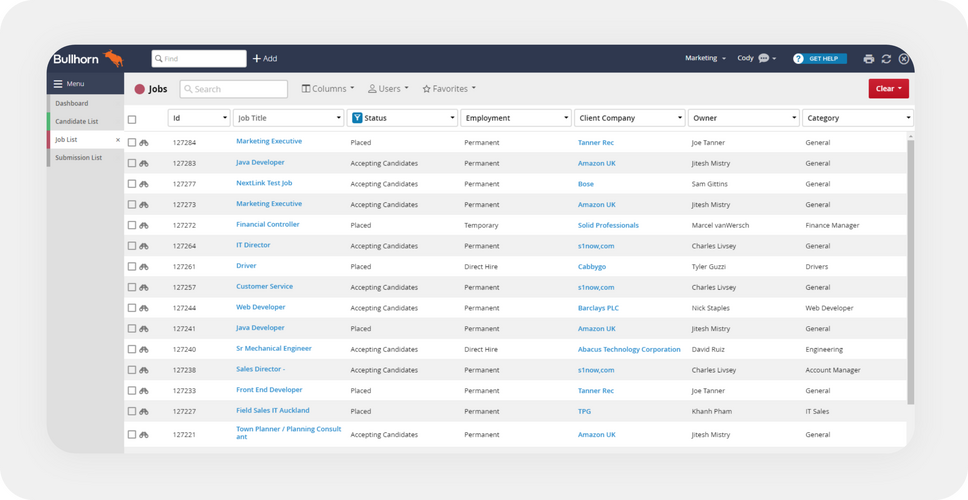Open the Marketing dropdown in top bar
This screenshot has height=500, width=968.
705,58
